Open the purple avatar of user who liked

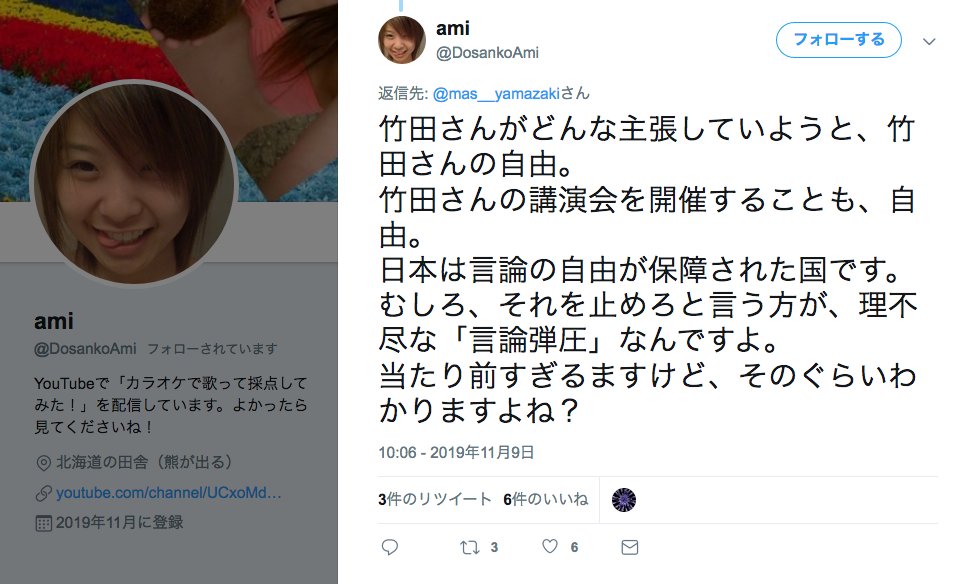(623, 500)
